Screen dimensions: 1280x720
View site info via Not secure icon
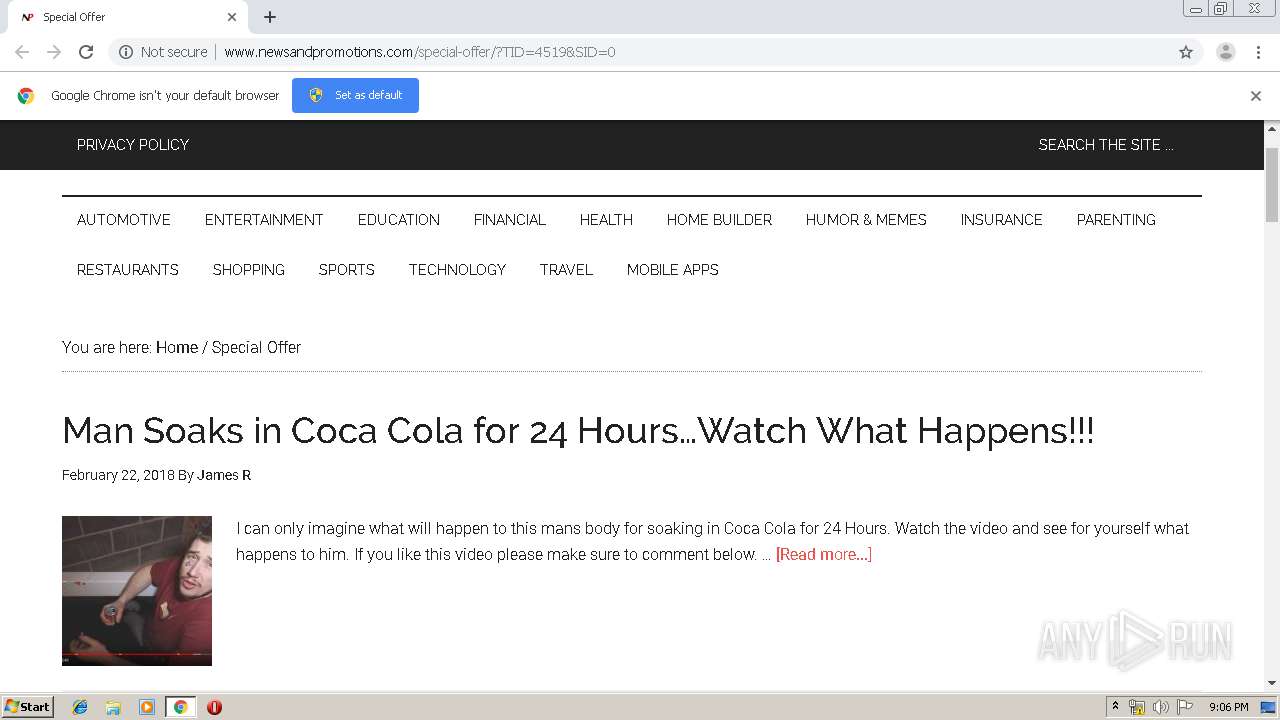pos(163,52)
